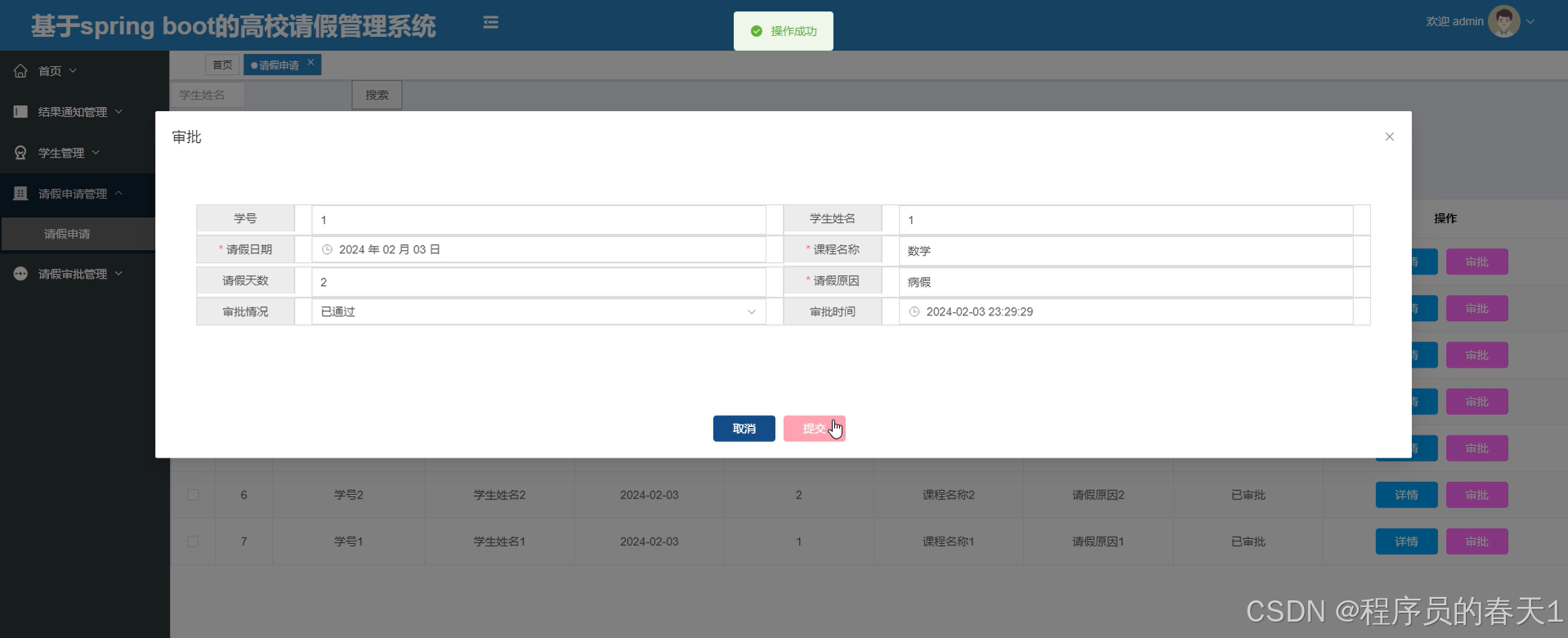Image resolution: width=1568 pixels, height=638 pixels.
Task: Click the 学生姓名2 table cell
Action: 499,495
